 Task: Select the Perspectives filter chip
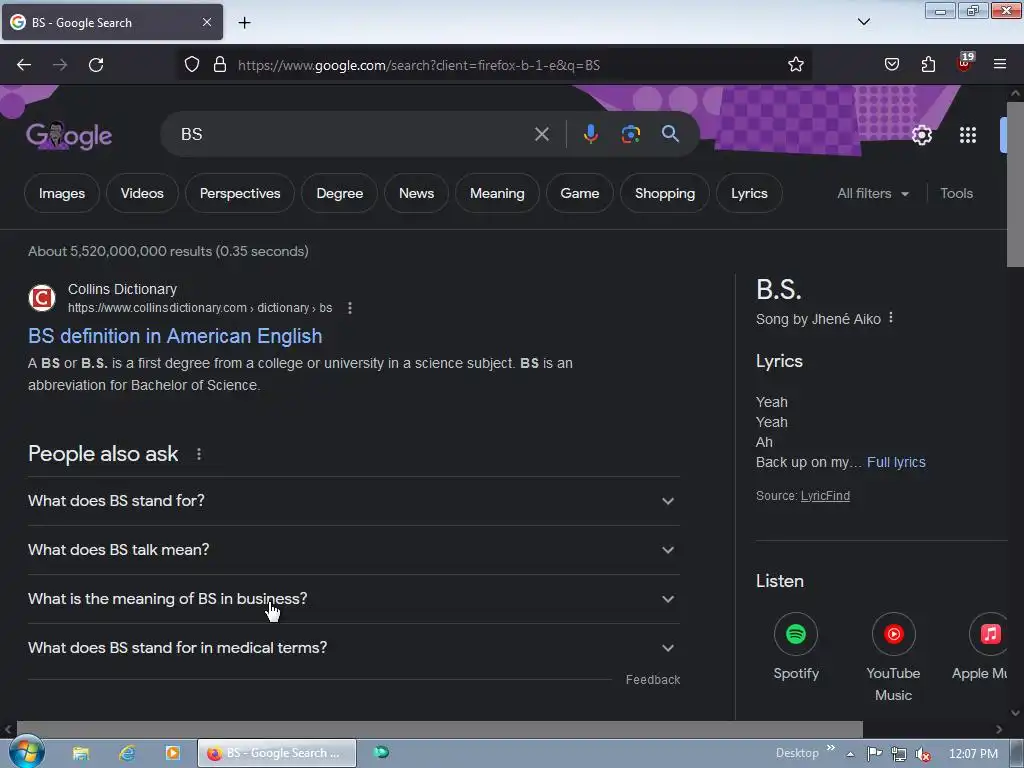[240, 193]
